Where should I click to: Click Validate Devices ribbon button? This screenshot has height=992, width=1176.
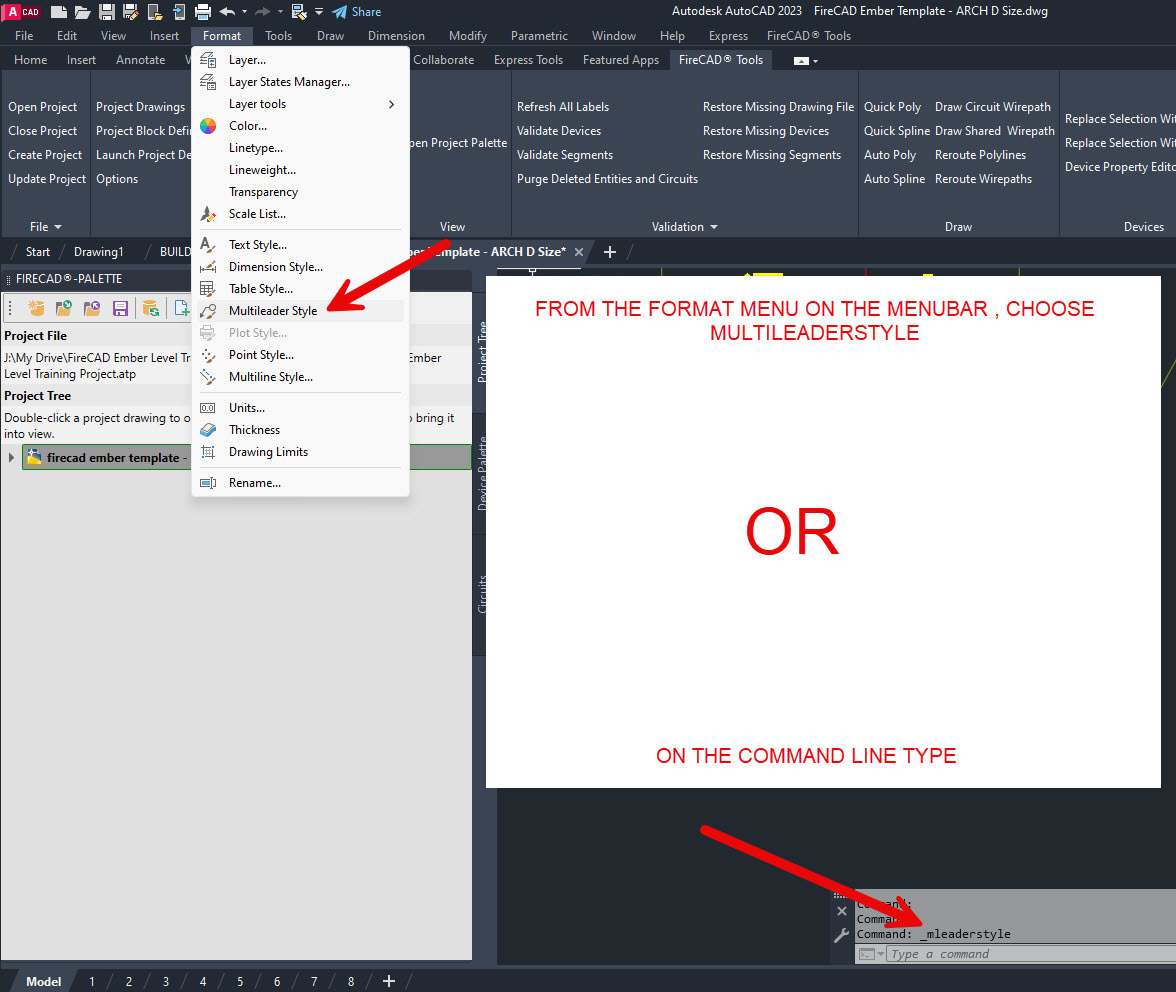pos(559,130)
